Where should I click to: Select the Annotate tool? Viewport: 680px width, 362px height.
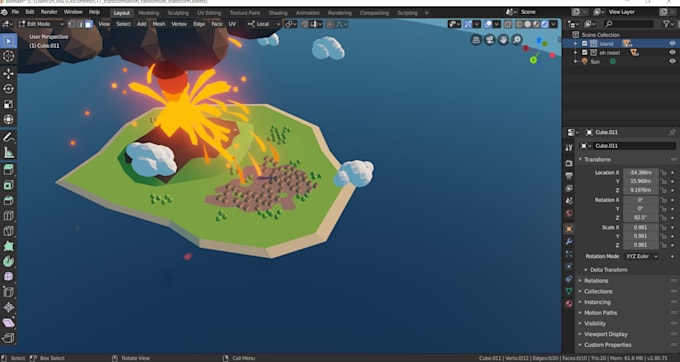click(8, 137)
